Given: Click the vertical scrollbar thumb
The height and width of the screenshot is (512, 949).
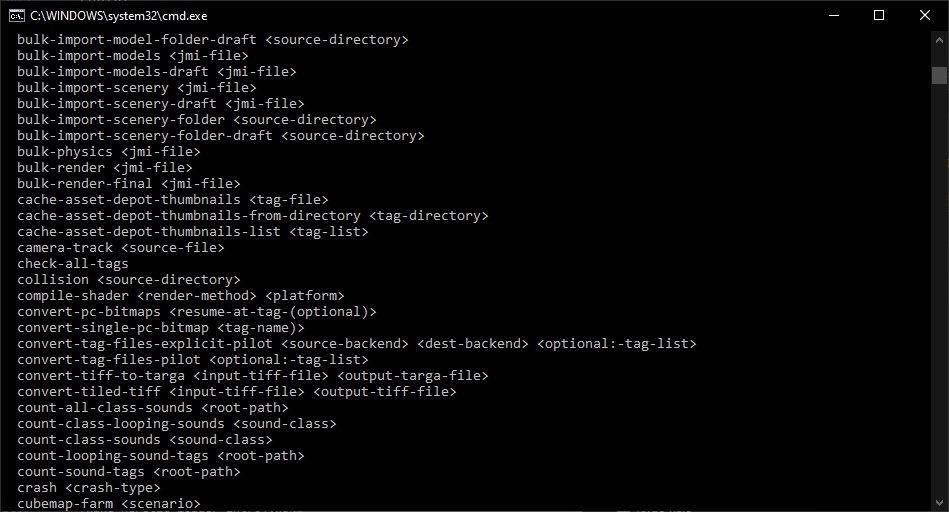Looking at the screenshot, I should point(939,76).
